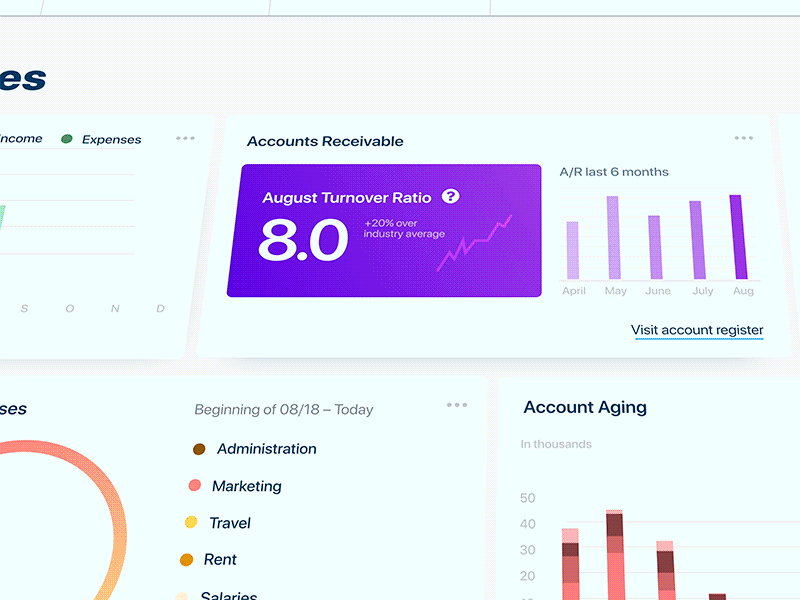This screenshot has height=600, width=800.
Task: Toggle the Rent category visibility
Action: pos(187,560)
